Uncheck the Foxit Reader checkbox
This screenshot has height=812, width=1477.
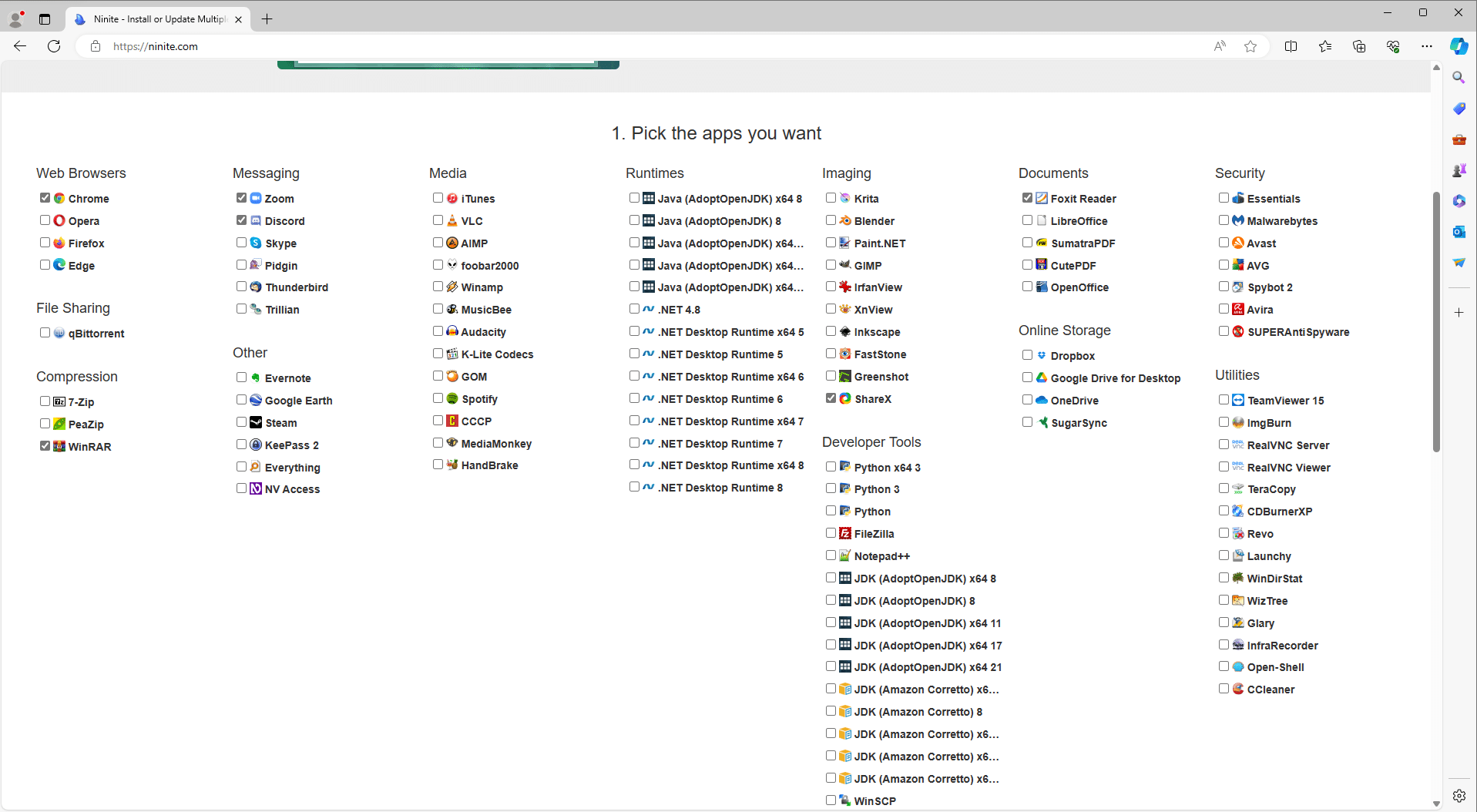point(1027,198)
